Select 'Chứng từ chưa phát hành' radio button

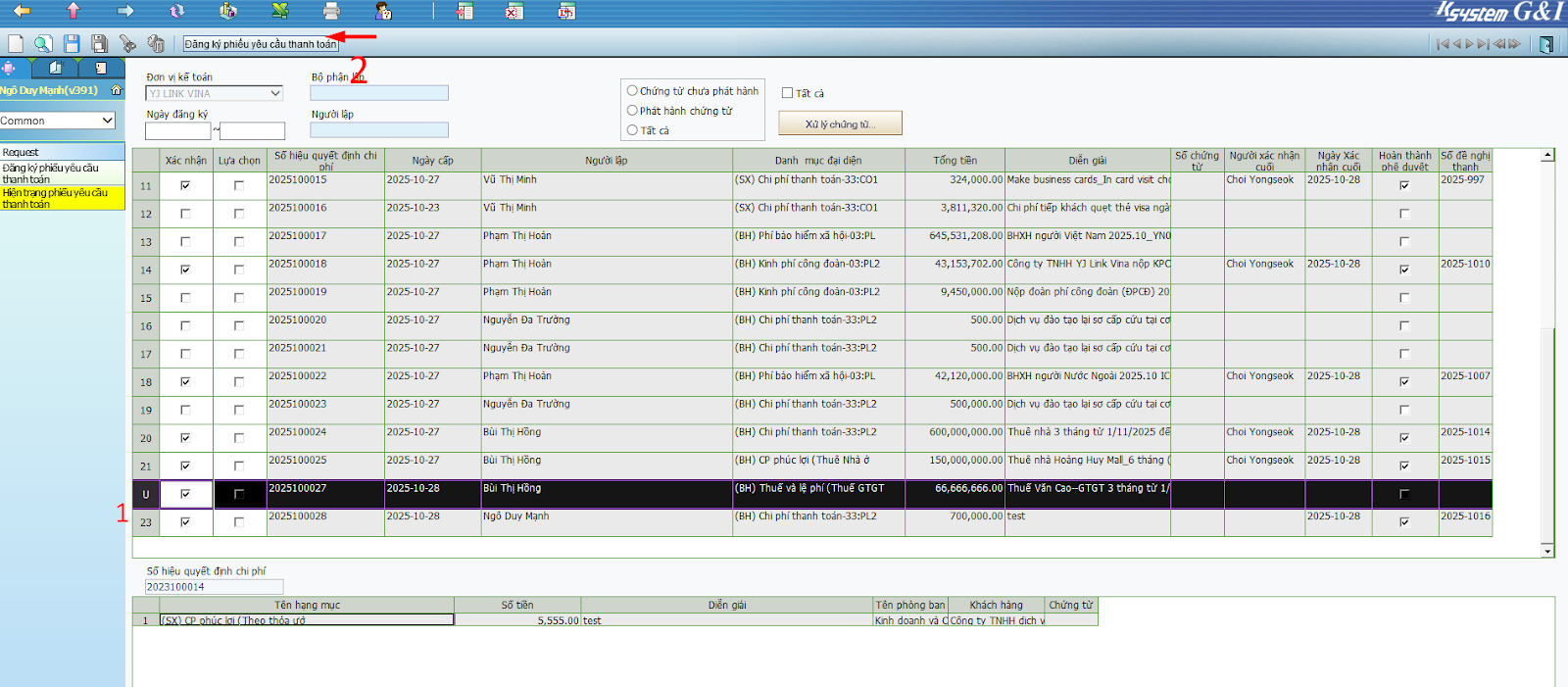click(632, 91)
